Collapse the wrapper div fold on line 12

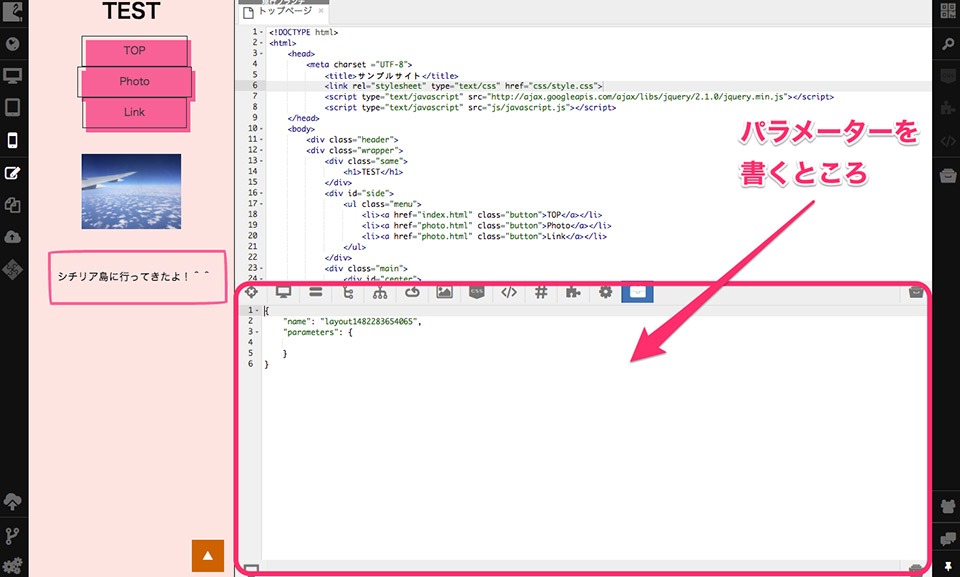[x=261, y=150]
